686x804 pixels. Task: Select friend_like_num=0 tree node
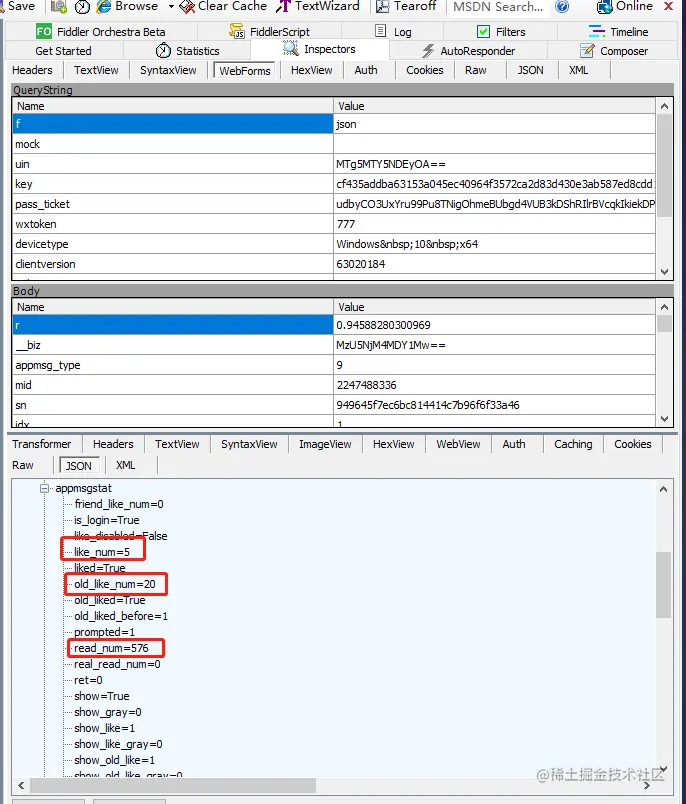pyautogui.click(x=119, y=504)
